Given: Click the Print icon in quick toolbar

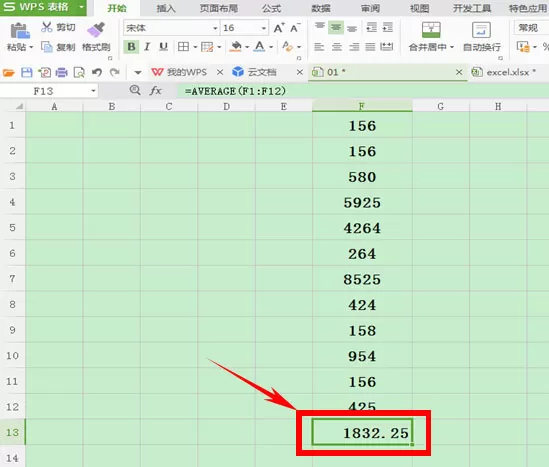Looking at the screenshot, I should [61, 72].
